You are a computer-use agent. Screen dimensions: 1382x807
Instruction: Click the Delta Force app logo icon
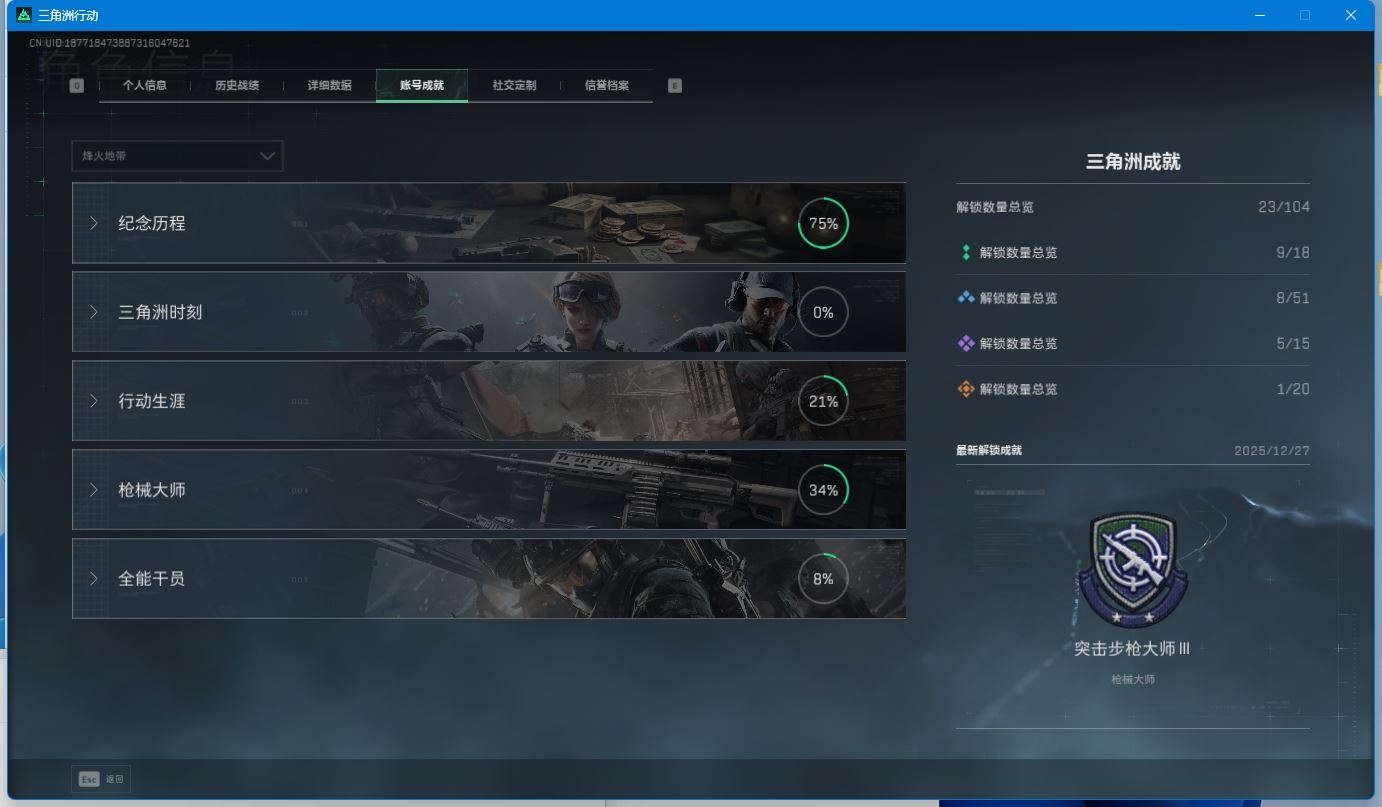click(x=24, y=15)
